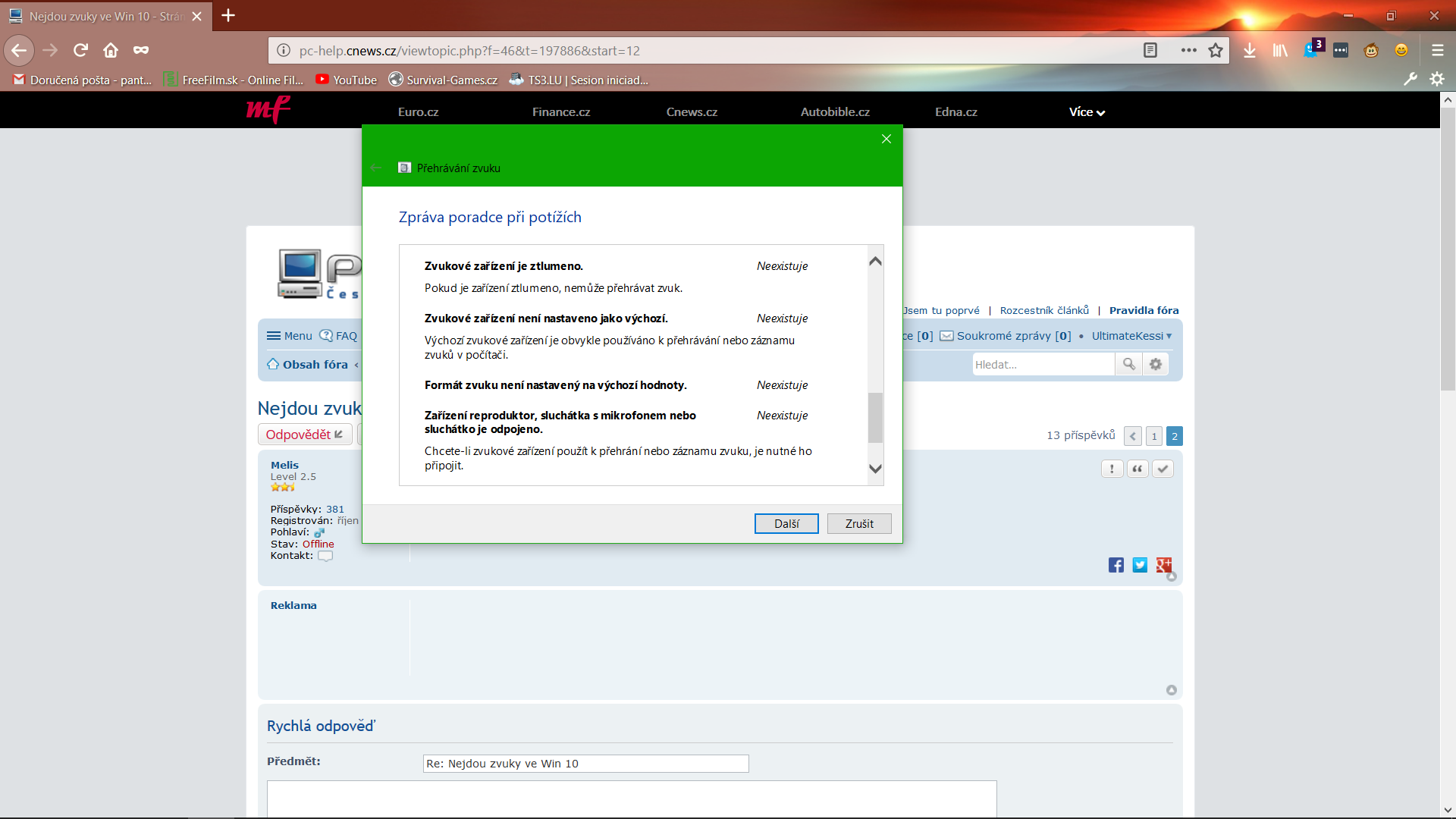
Task: Click the quote post icon
Action: (x=1137, y=469)
